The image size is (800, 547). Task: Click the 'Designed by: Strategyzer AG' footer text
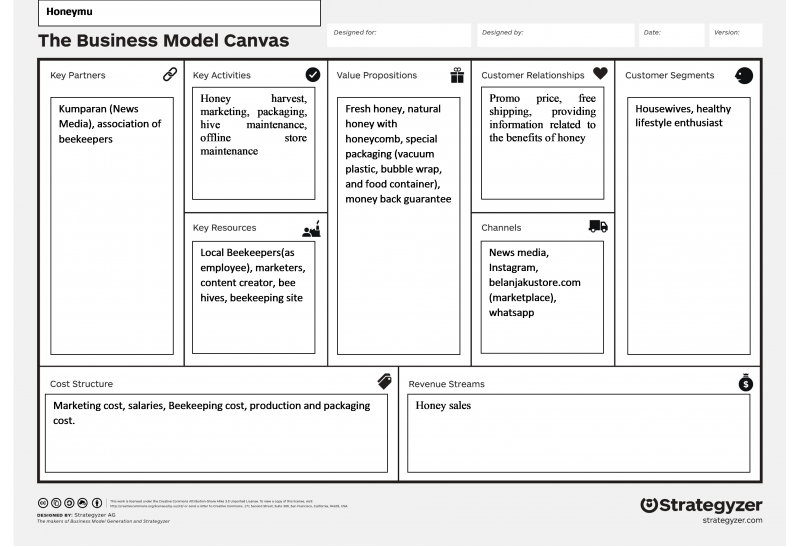pos(76,515)
